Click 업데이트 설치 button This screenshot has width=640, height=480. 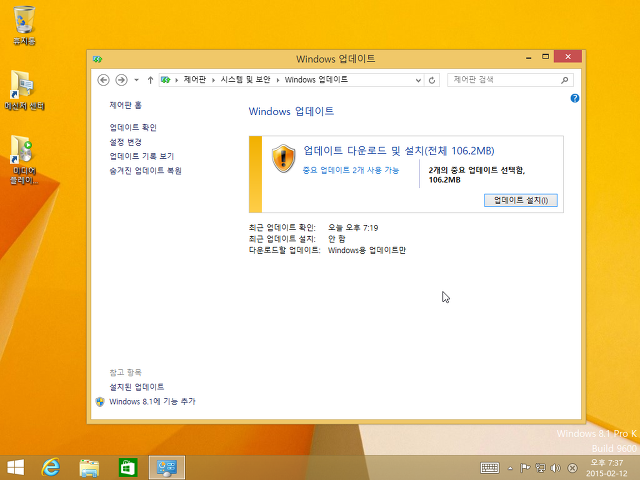(521, 200)
